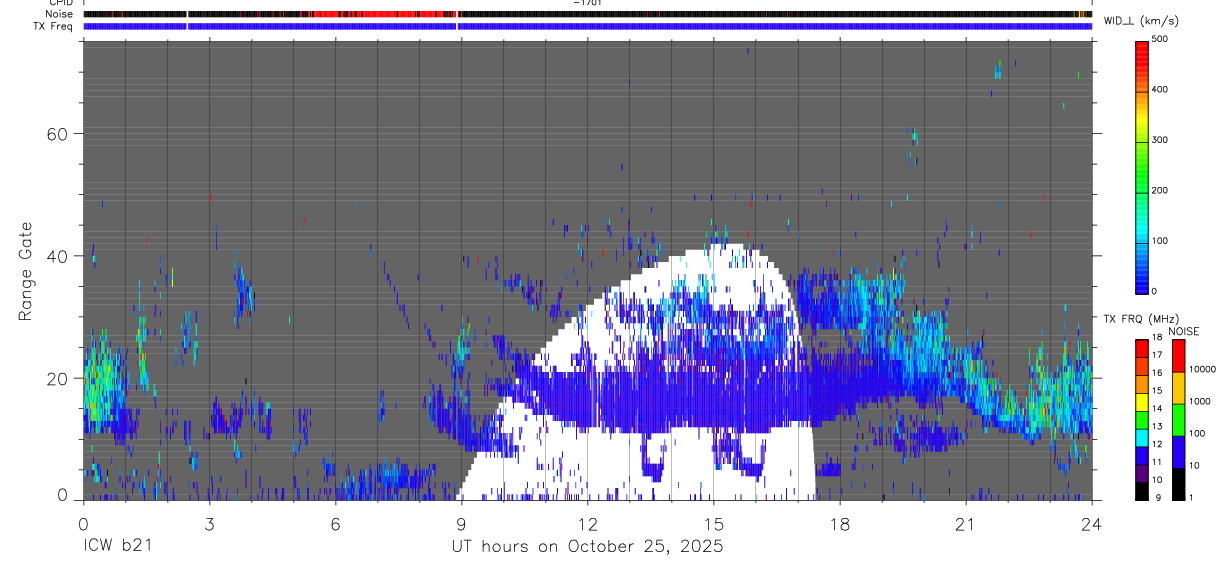Click the "NOISE" legend title
The width and height of the screenshot is (1228, 567).
point(1183,331)
